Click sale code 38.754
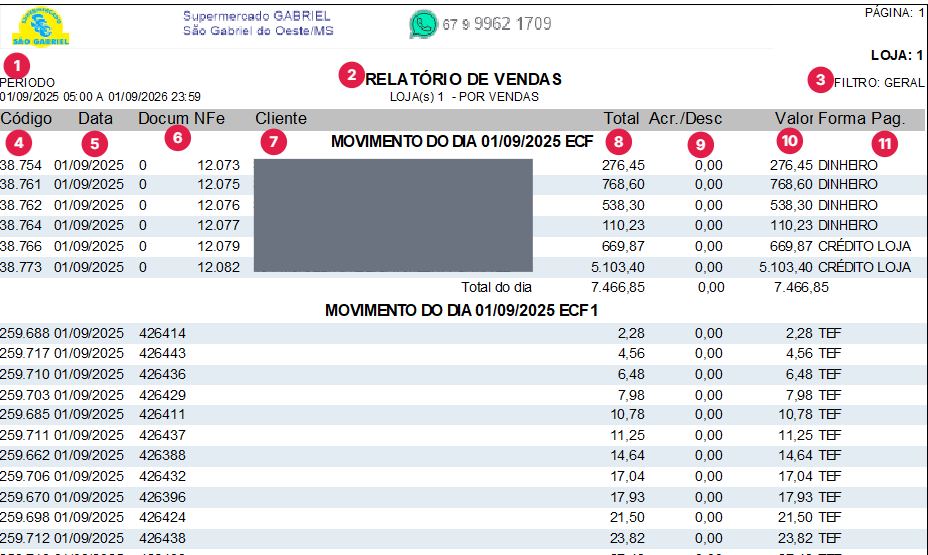Viewport: 928px width, 555px height. click(x=21, y=165)
